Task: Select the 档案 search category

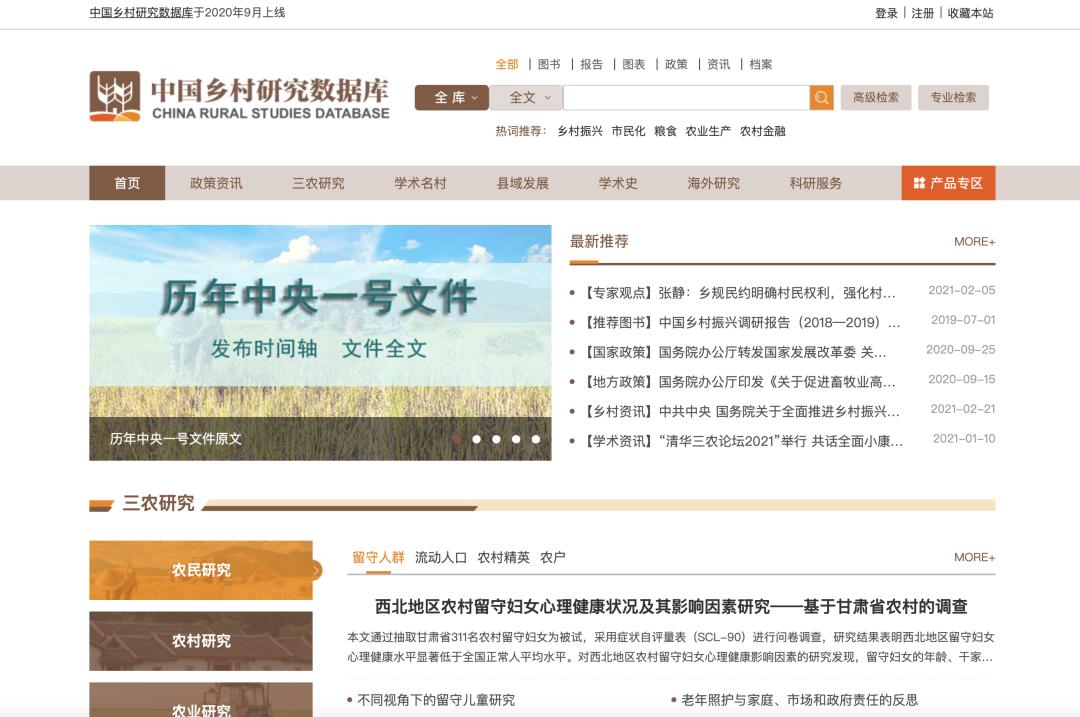Action: pyautogui.click(x=760, y=64)
